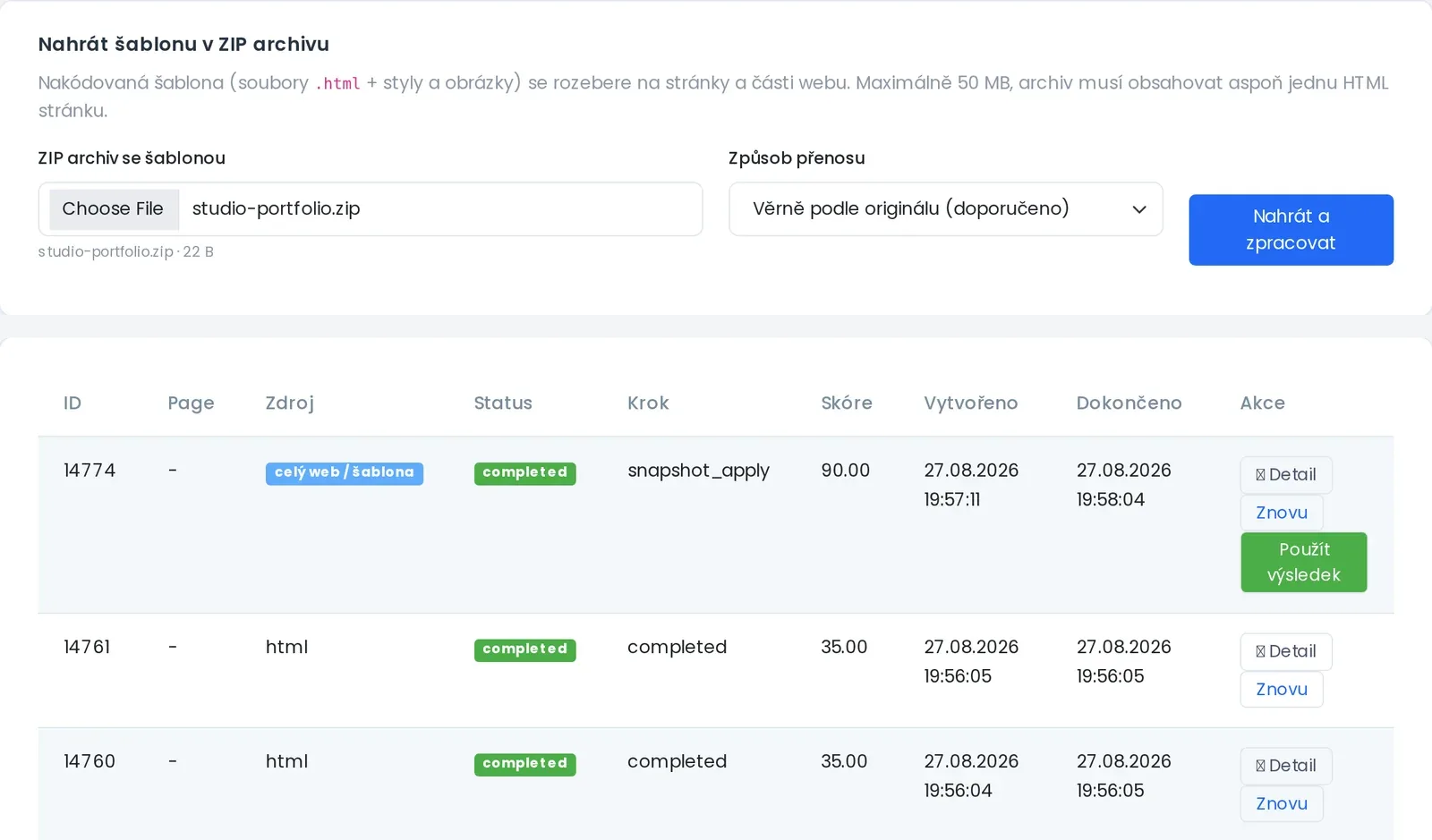Click the Vytvořeno column header
The height and width of the screenshot is (840, 1432).
point(971,403)
